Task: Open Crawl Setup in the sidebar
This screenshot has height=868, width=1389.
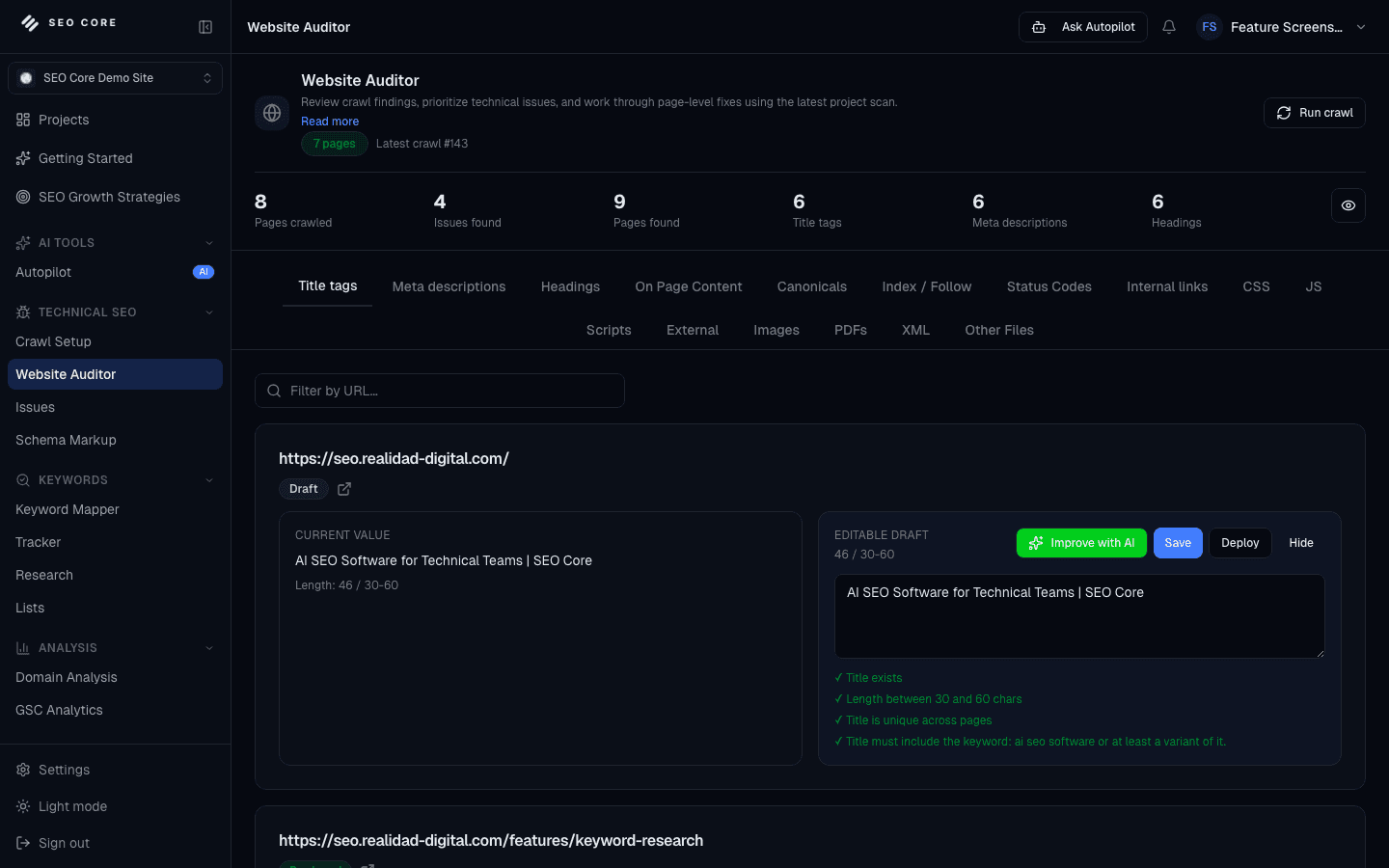Action: (115, 341)
